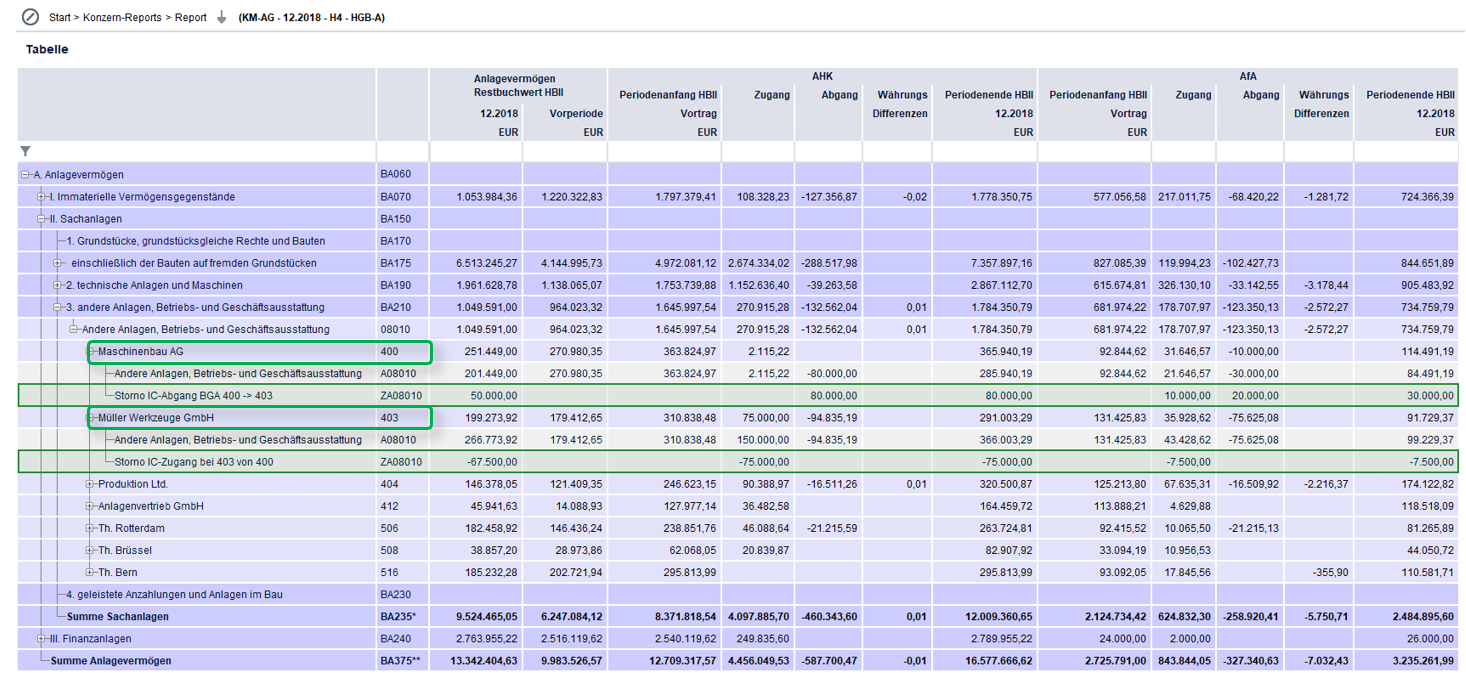Click the filter funnel icon

[25, 151]
